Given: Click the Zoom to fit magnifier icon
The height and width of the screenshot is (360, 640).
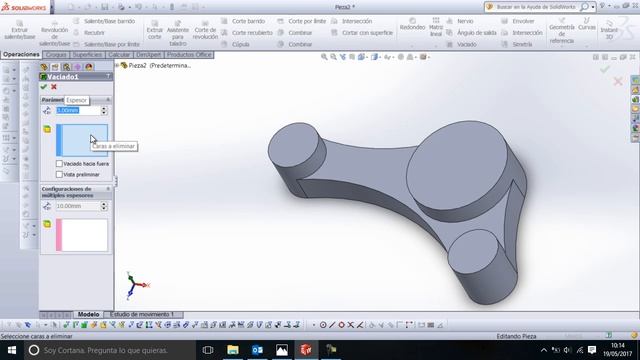Looking at the screenshot, I should (x=324, y=57).
